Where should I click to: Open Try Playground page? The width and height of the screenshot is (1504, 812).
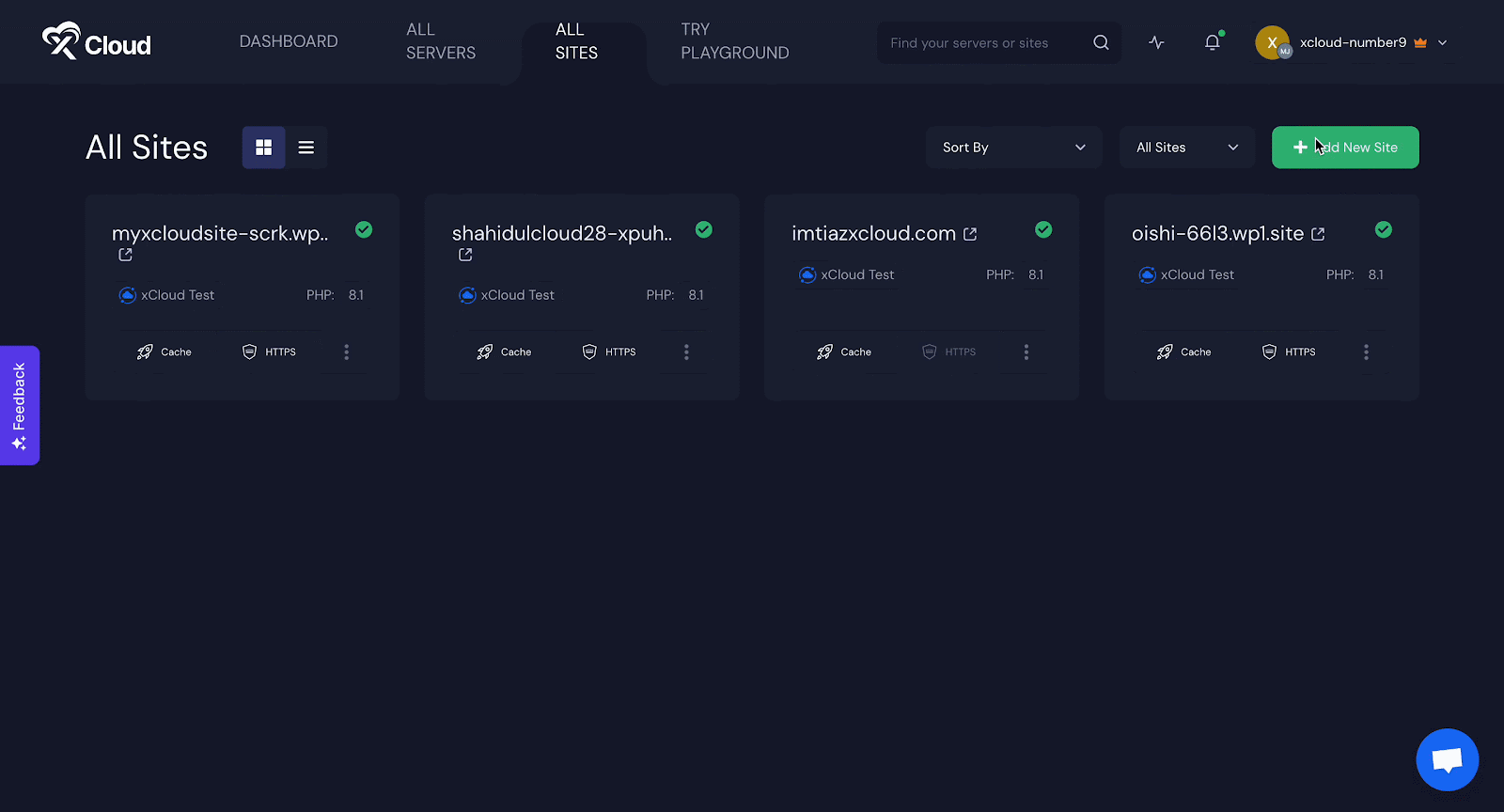pos(734,41)
